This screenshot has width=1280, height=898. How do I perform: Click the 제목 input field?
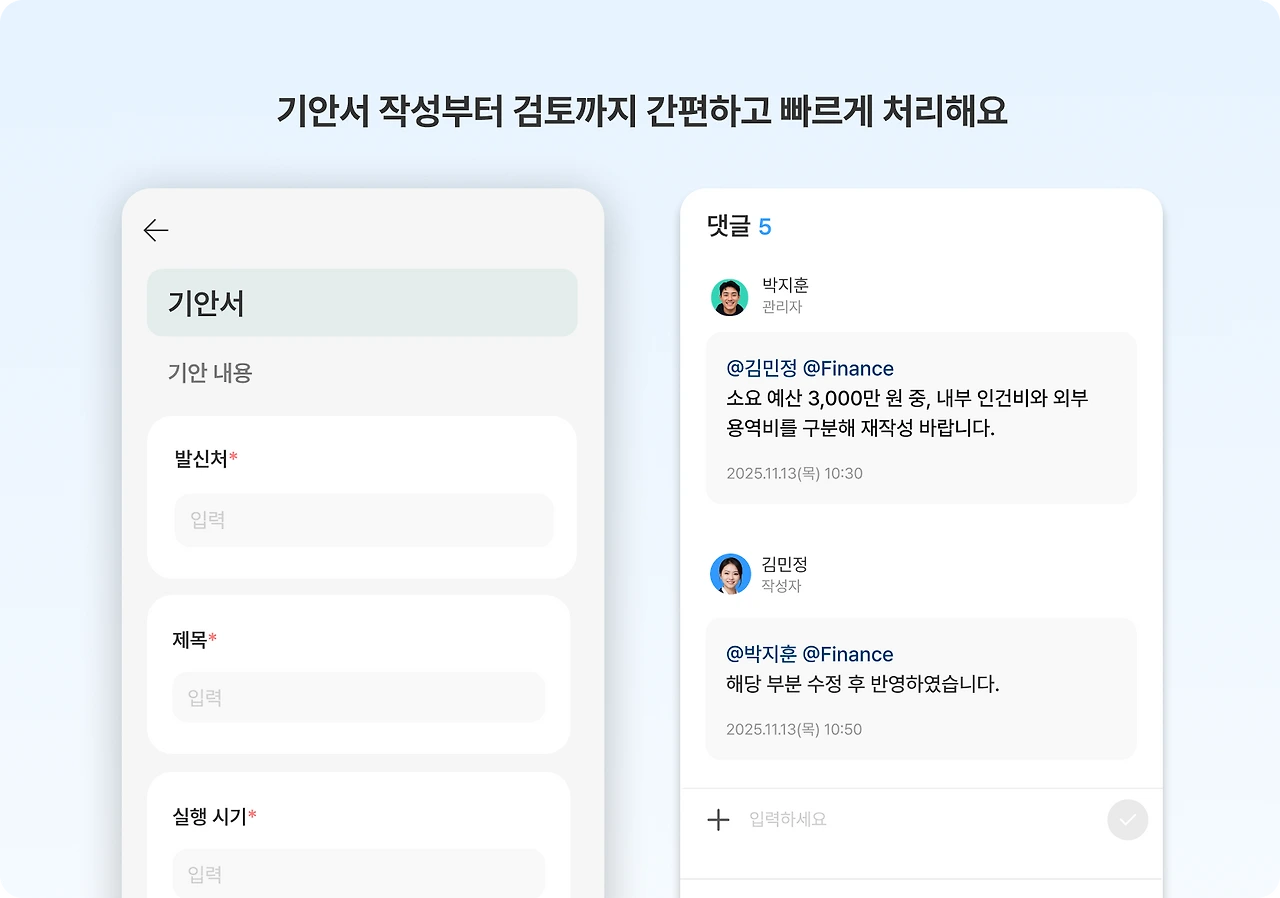click(x=359, y=697)
